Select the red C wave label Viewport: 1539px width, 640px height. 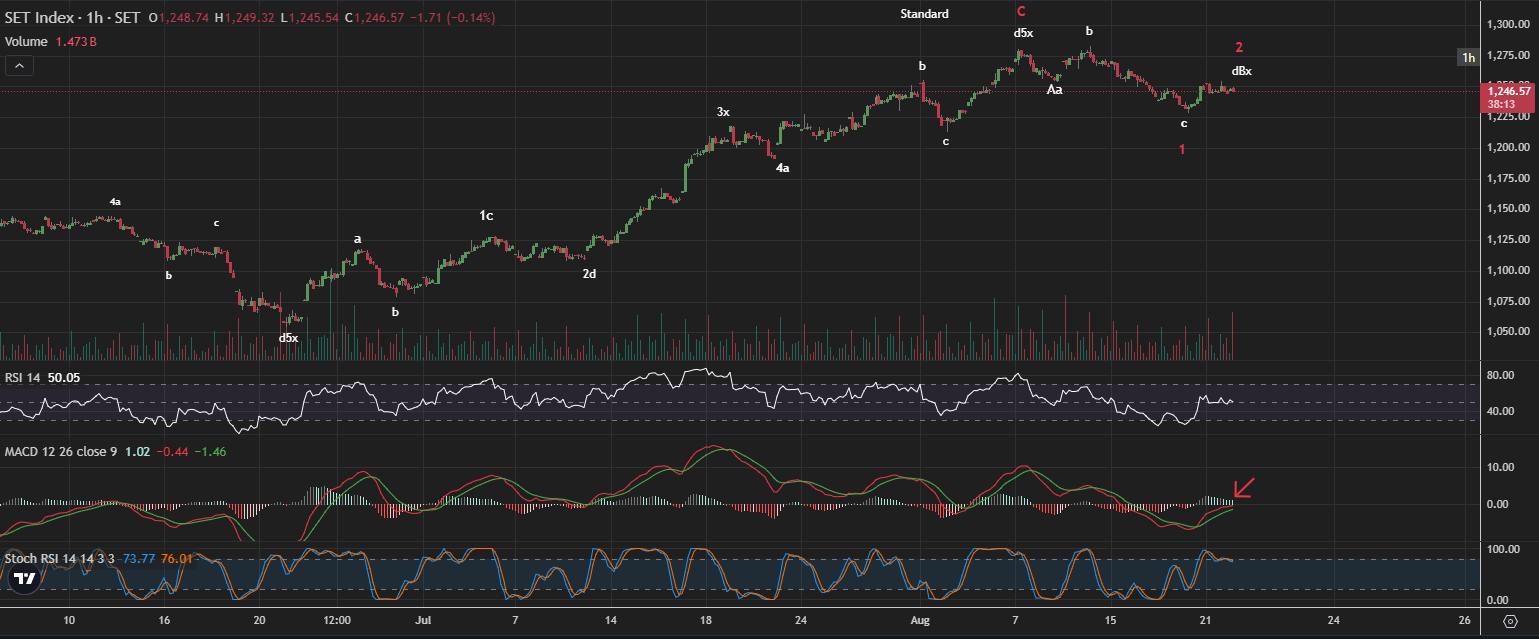[1021, 12]
